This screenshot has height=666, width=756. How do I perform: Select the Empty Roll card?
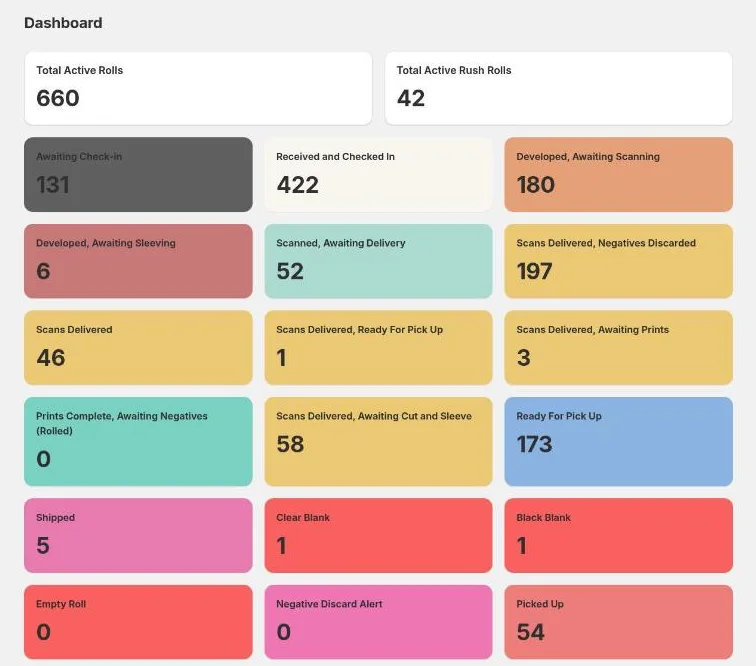tap(138, 622)
